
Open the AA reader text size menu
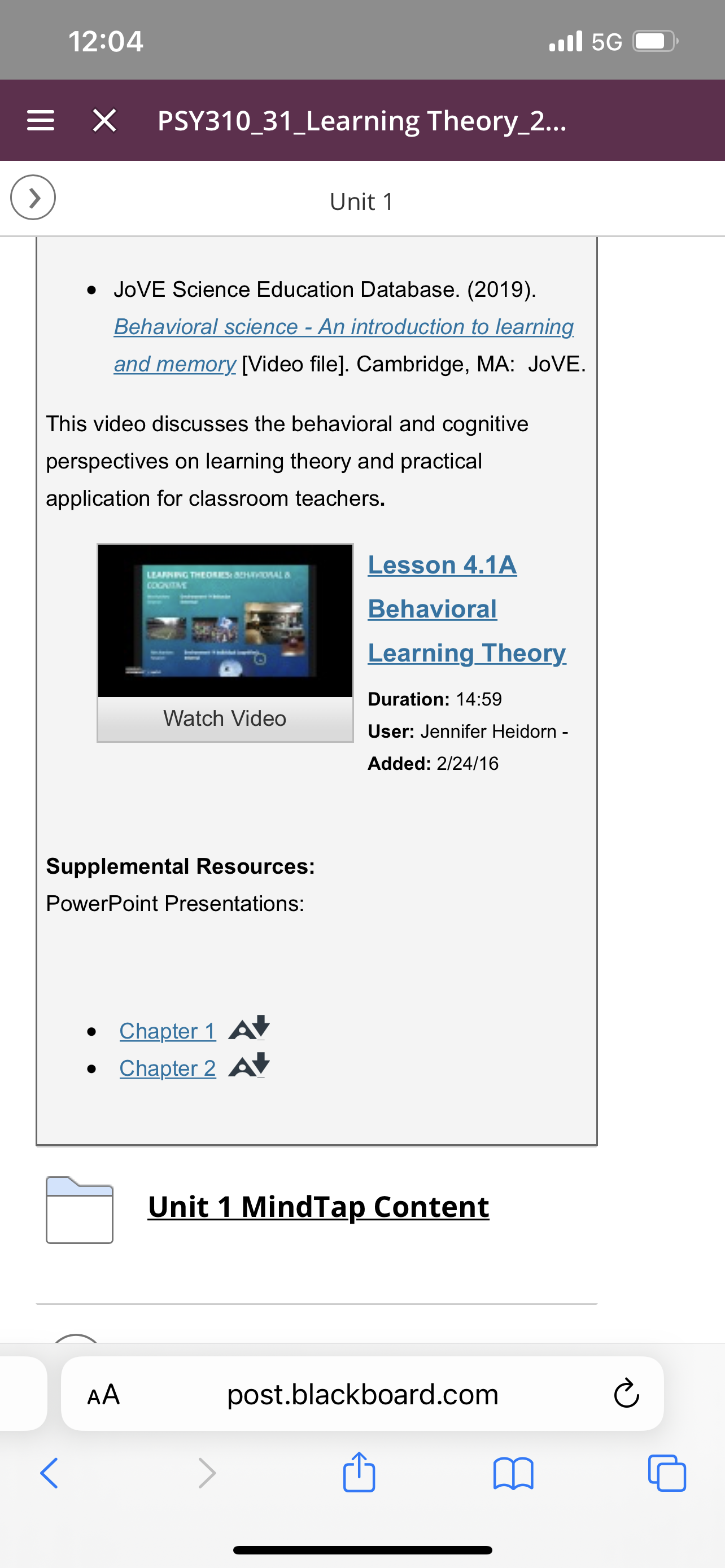pos(103,1395)
